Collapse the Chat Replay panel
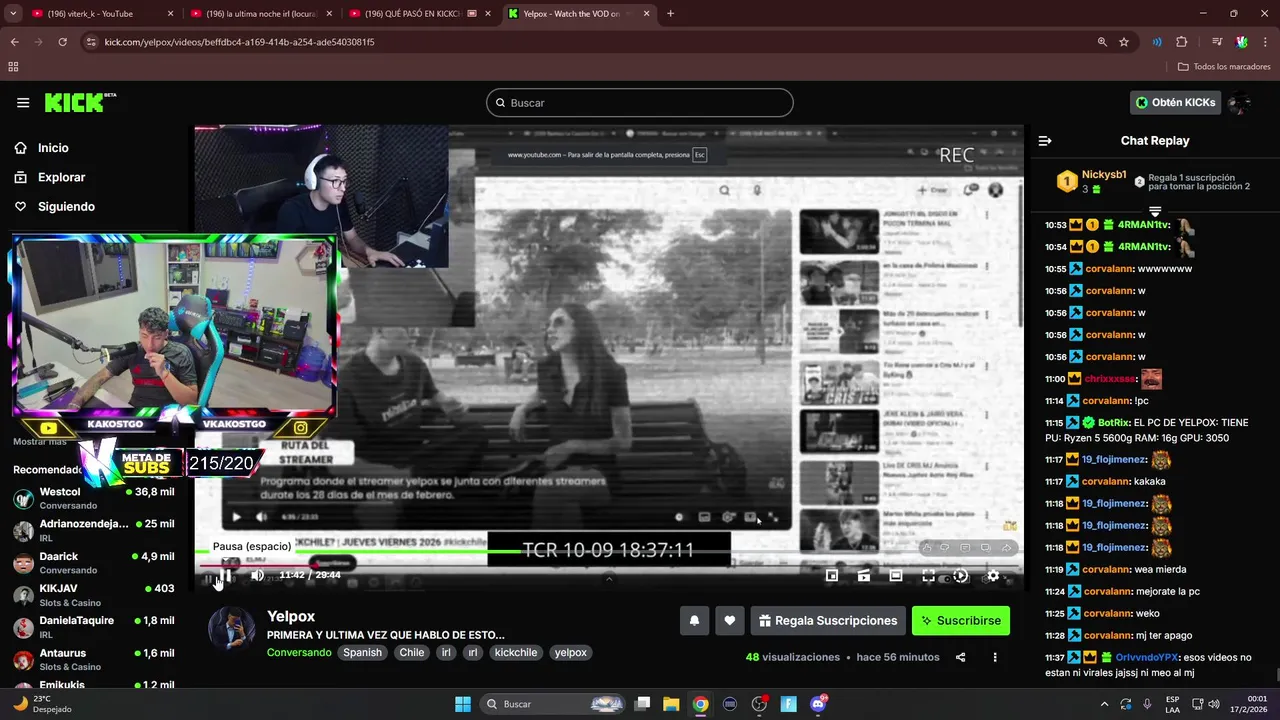 (x=1045, y=141)
